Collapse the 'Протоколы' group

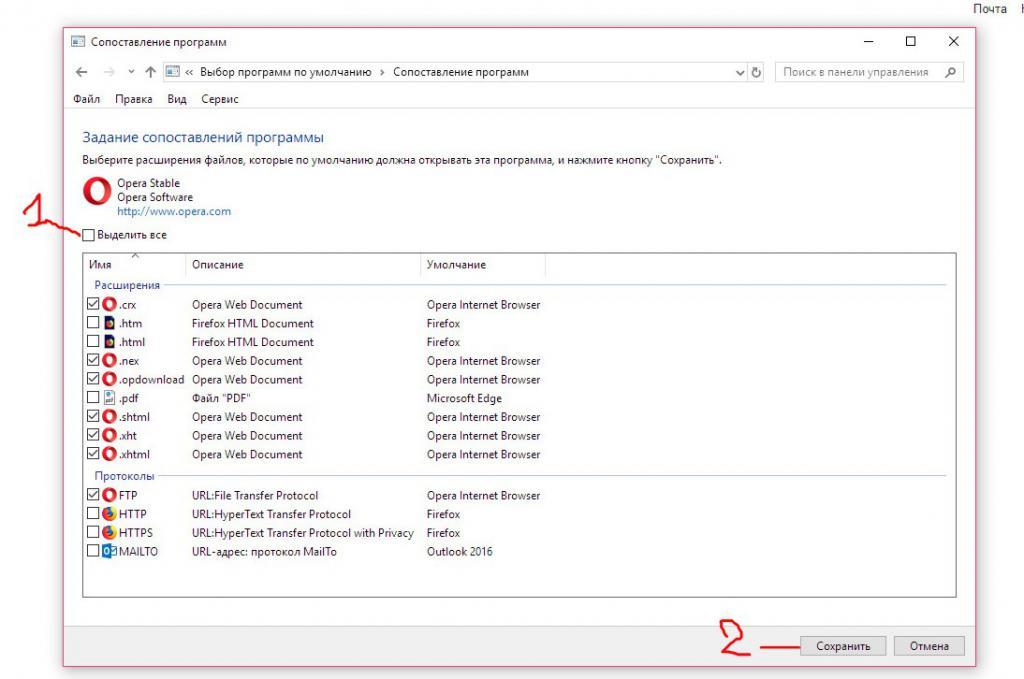(124, 476)
